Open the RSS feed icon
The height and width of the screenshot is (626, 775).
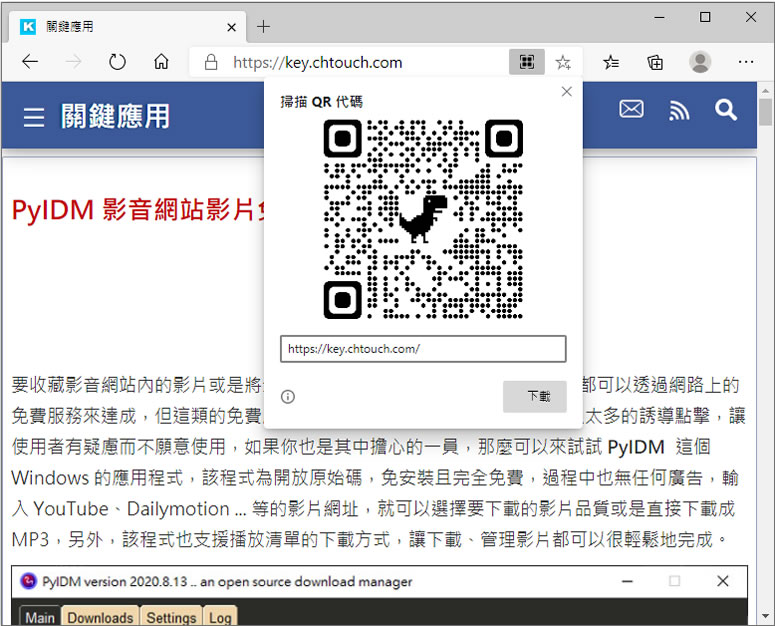679,111
